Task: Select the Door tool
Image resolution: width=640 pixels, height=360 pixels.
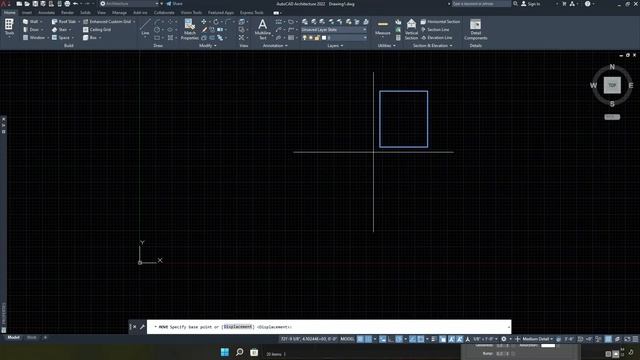Action: pyautogui.click(x=32, y=30)
